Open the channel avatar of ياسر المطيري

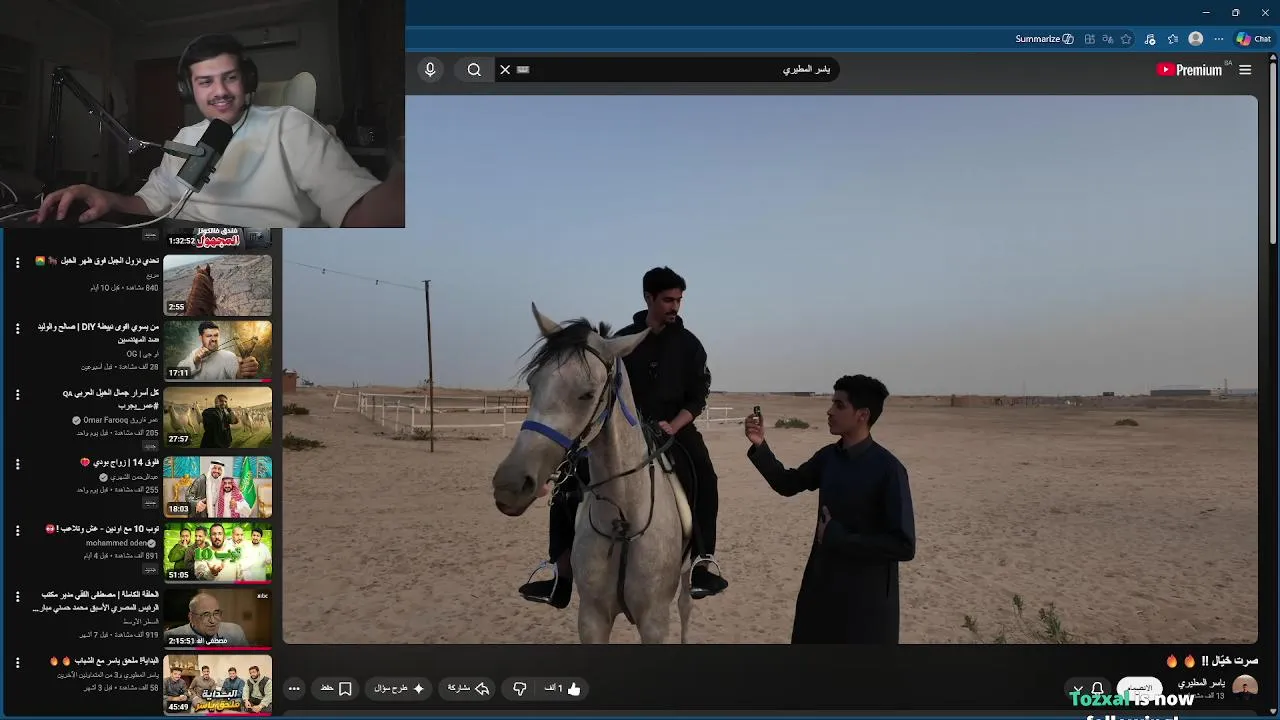click(x=1245, y=688)
